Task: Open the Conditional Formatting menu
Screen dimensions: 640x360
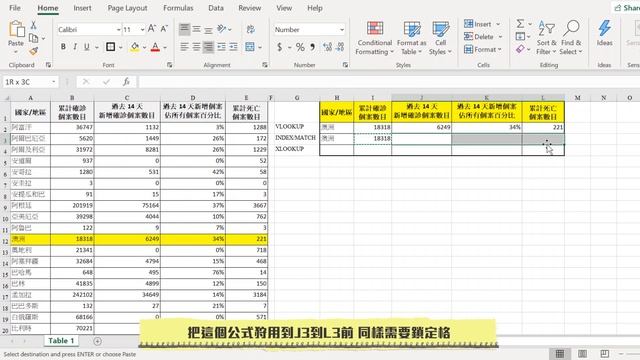Action: tap(375, 38)
